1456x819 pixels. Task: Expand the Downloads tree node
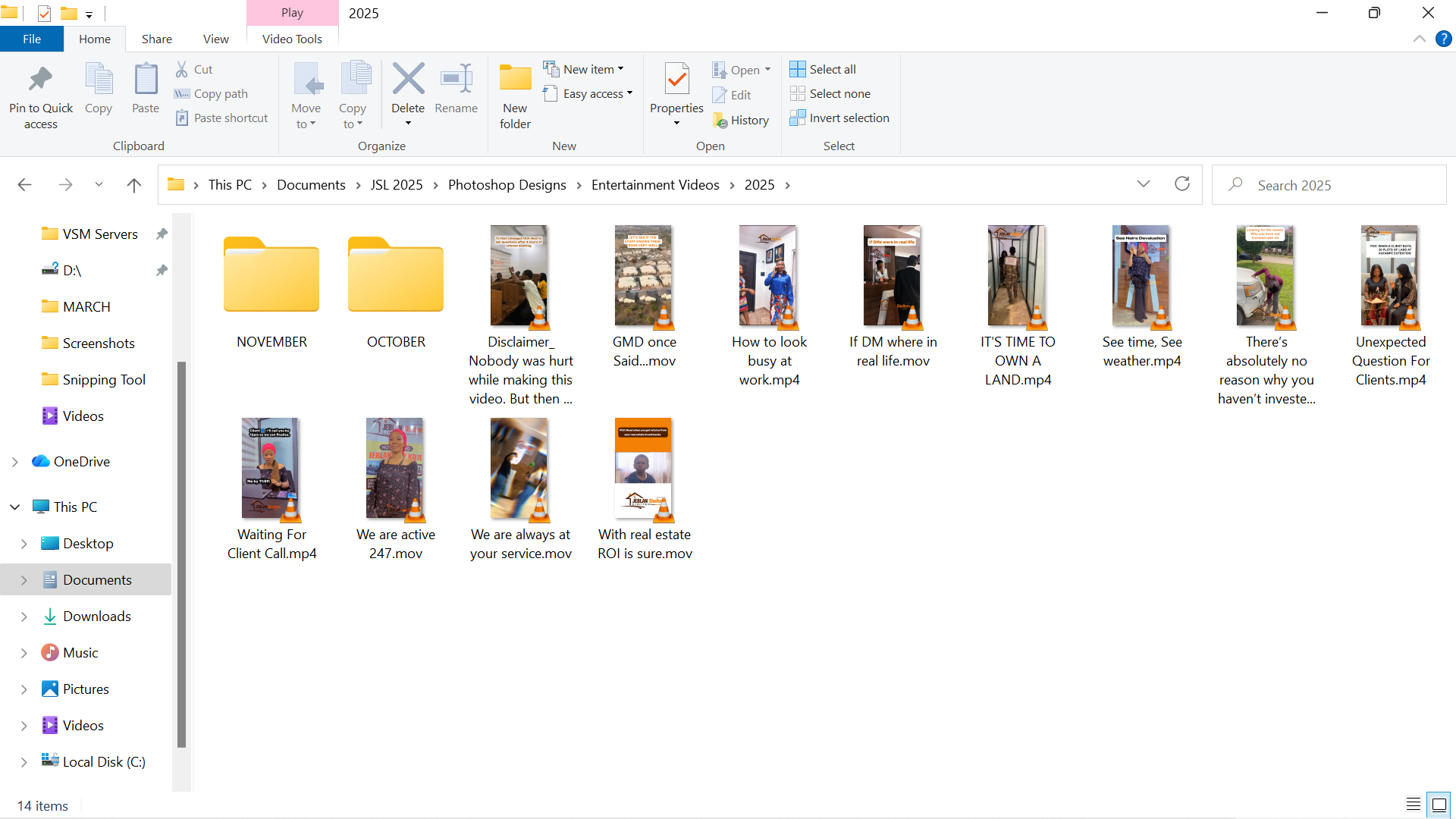pyautogui.click(x=24, y=617)
